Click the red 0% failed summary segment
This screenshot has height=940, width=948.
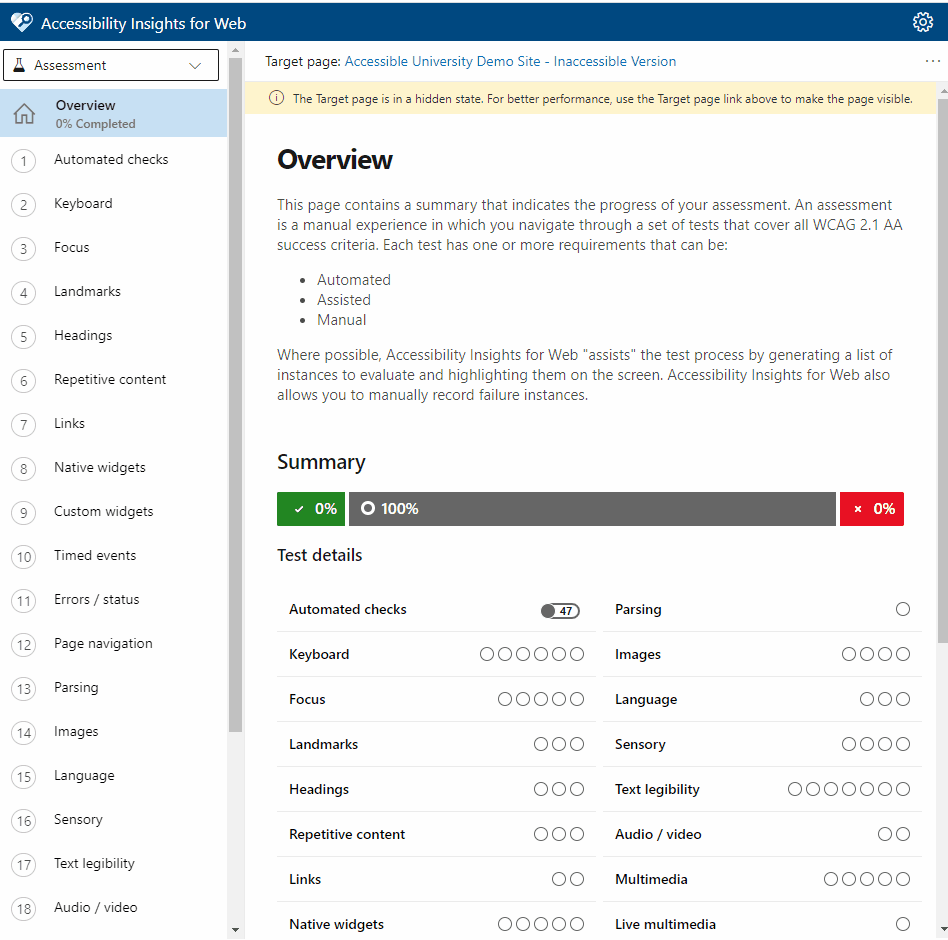click(872, 509)
